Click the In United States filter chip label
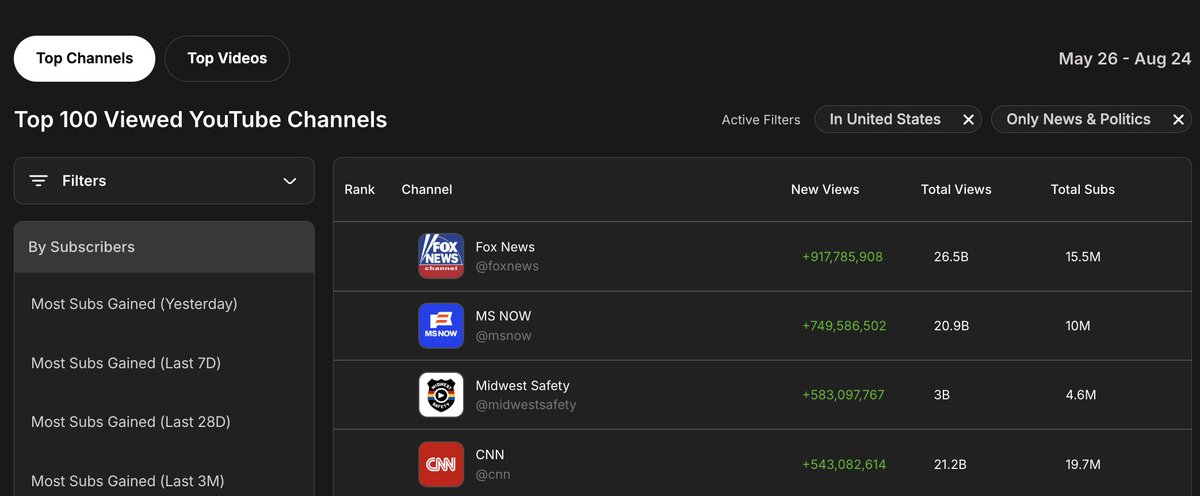 coord(885,119)
